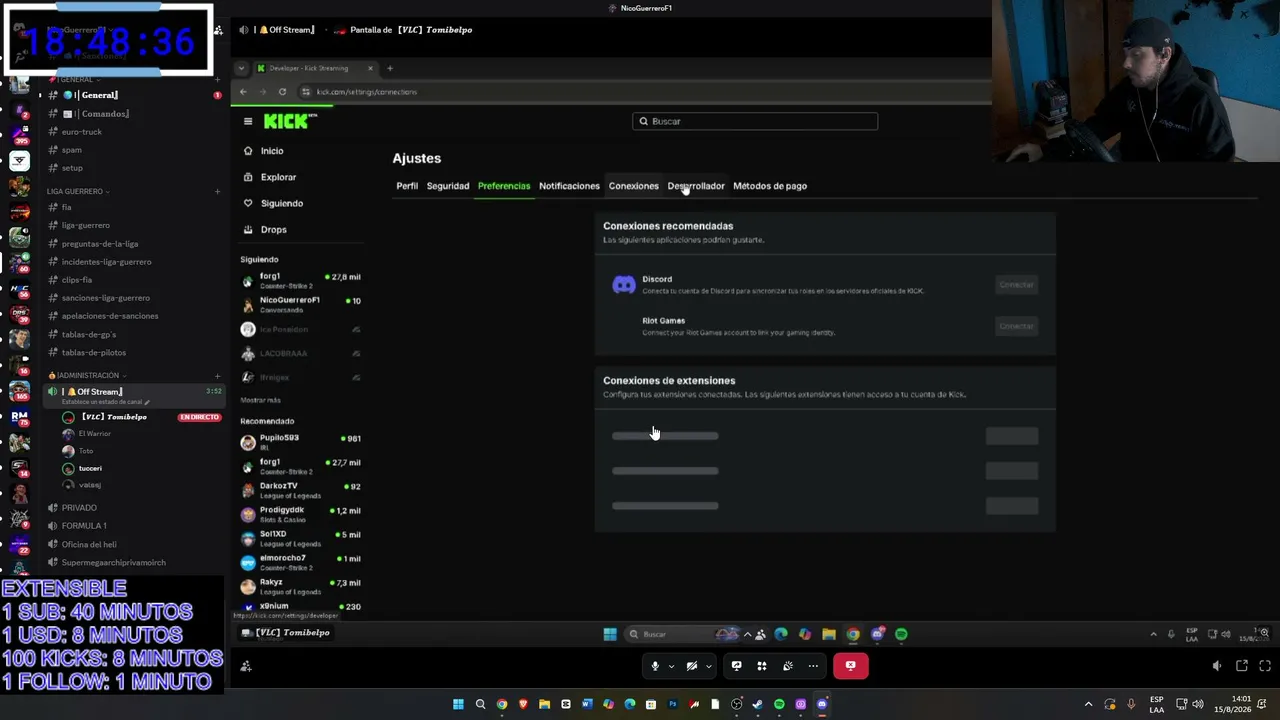Switch to the Notificaciones settings tab
This screenshot has width=1280, height=720.
point(569,186)
